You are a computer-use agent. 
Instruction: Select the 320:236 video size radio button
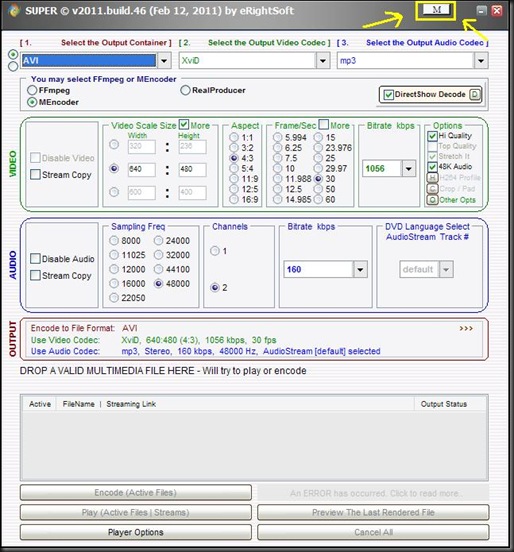tap(114, 145)
